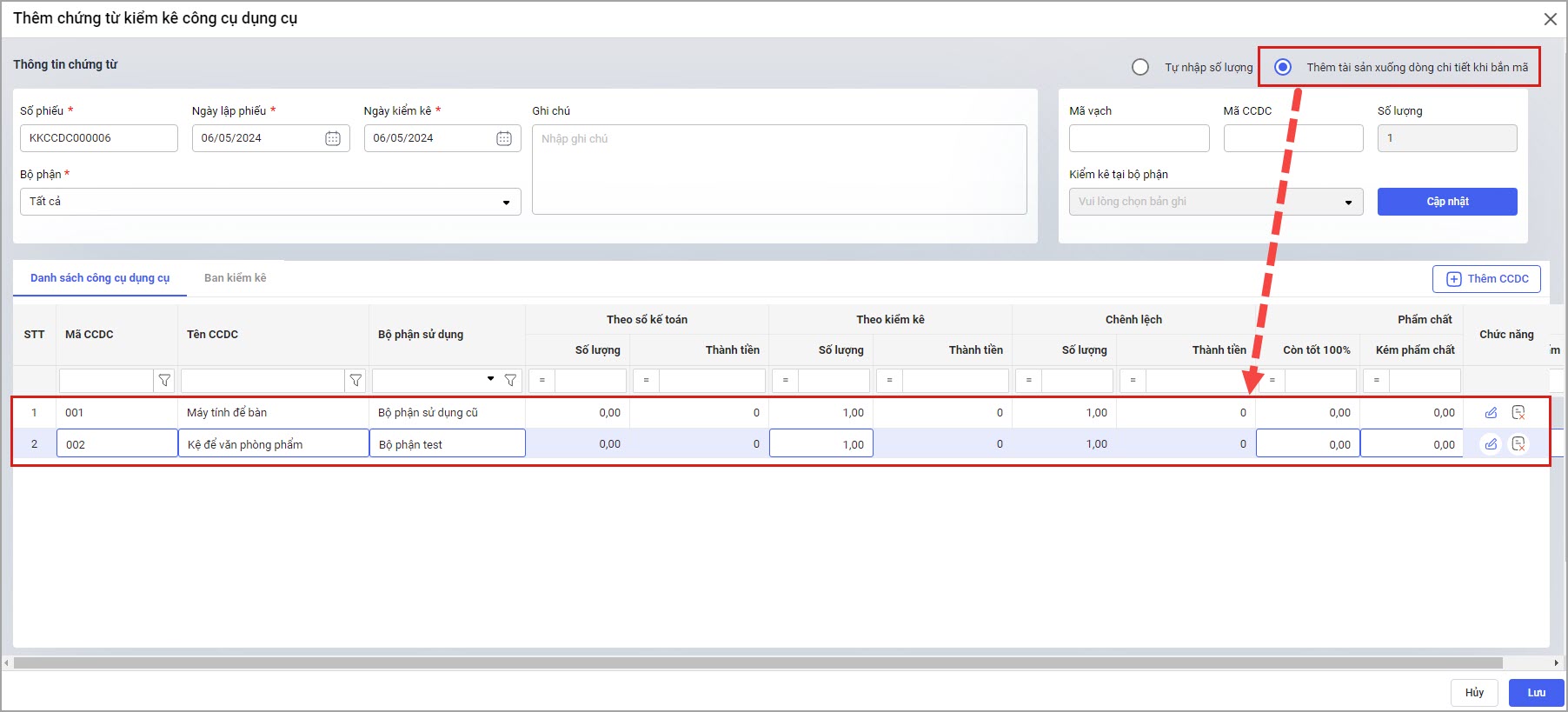Click edit icon for Kệ để văn phòng phẩm
The image size is (1568, 712).
1491,444
